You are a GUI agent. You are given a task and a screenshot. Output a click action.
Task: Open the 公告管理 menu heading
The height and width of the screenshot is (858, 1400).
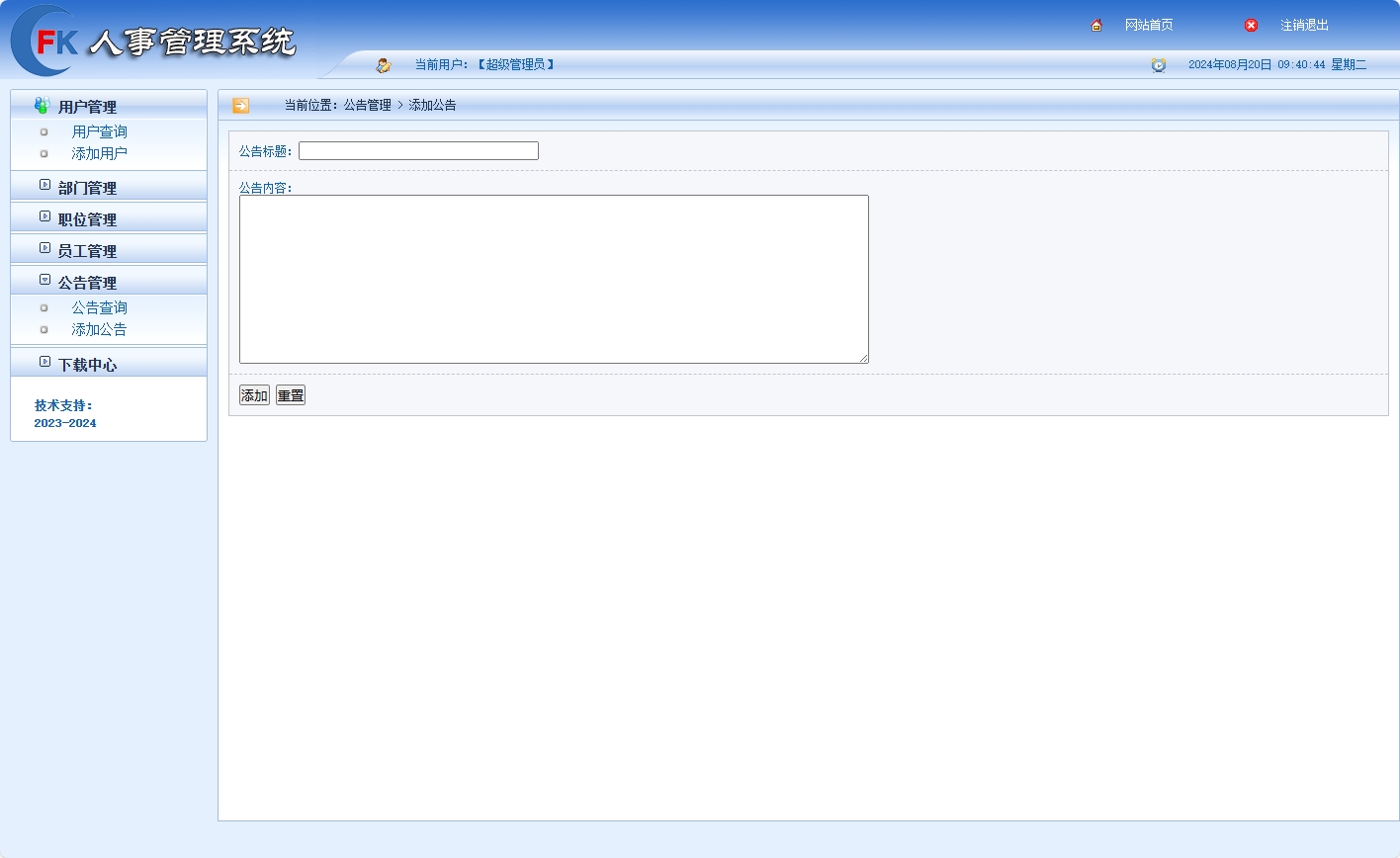click(87, 283)
